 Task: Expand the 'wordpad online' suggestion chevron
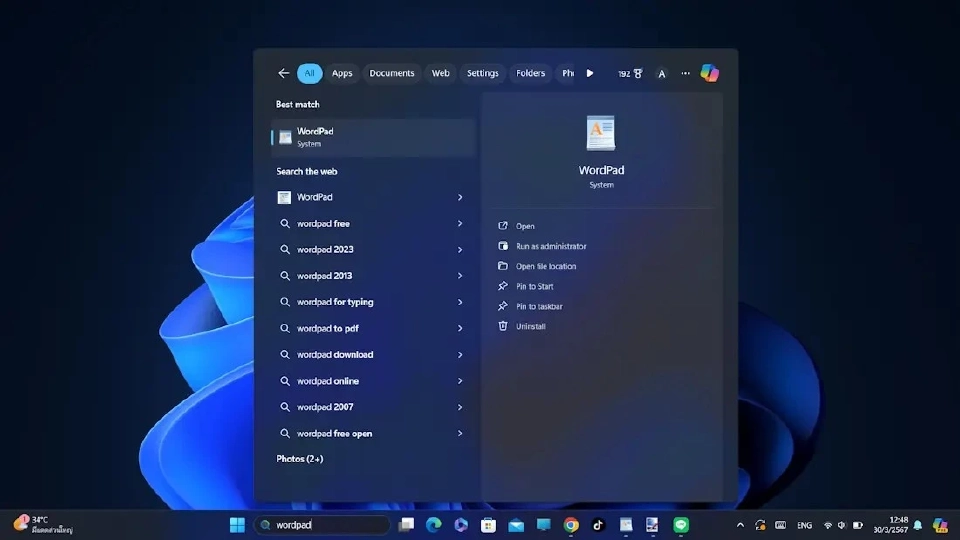click(x=460, y=381)
